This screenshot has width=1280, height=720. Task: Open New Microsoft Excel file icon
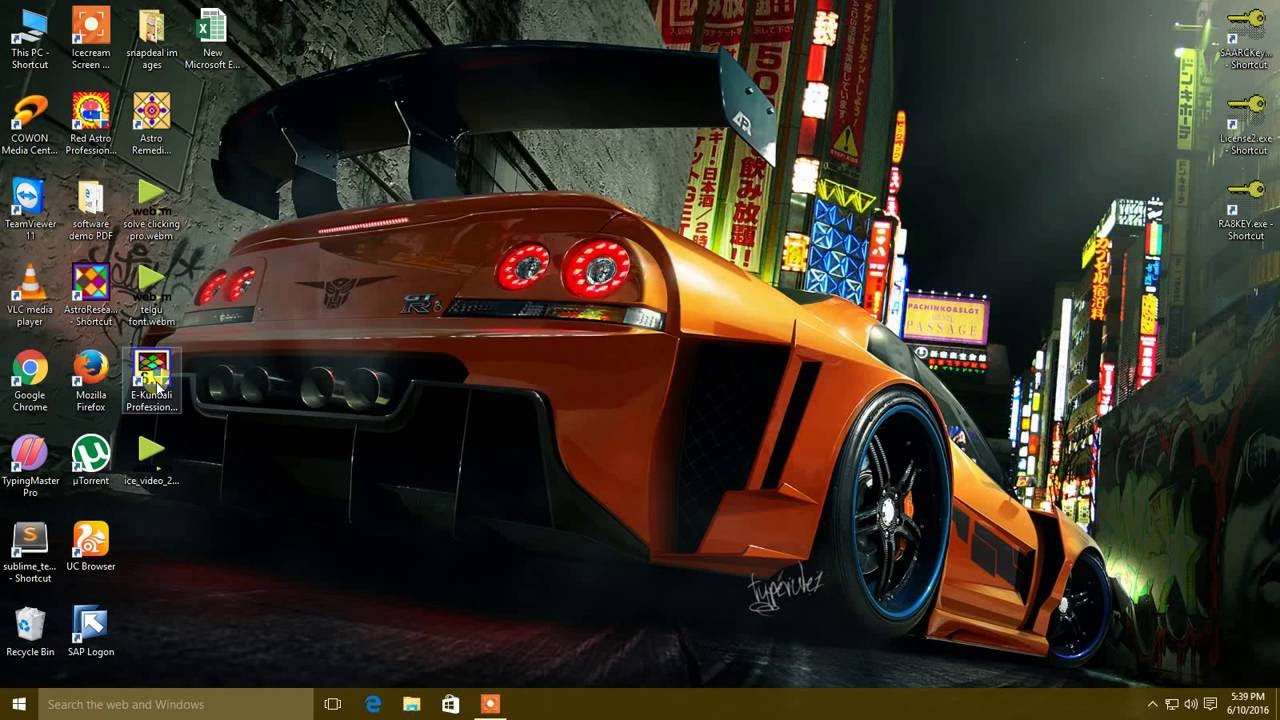(212, 40)
